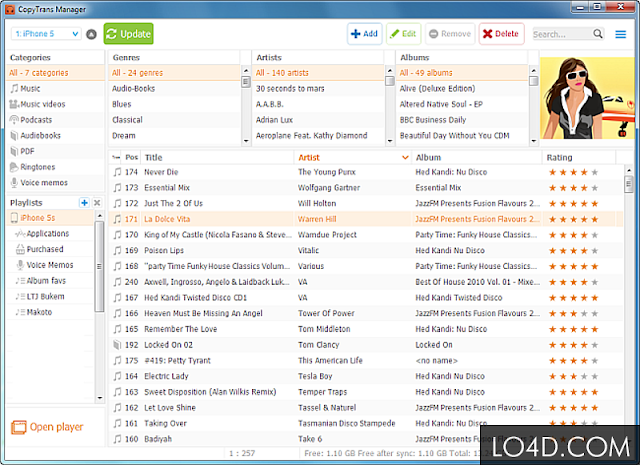Viewport: 640px width, 465px height.
Task: Click the Makoto playlist icon
Action: point(20,312)
